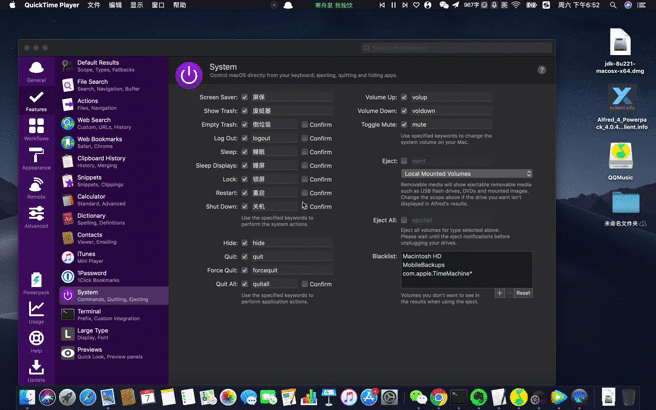This screenshot has width=656, height=410.
Task: Select com.apple.TimeMachine* blacklist entry
Action: [437, 274]
